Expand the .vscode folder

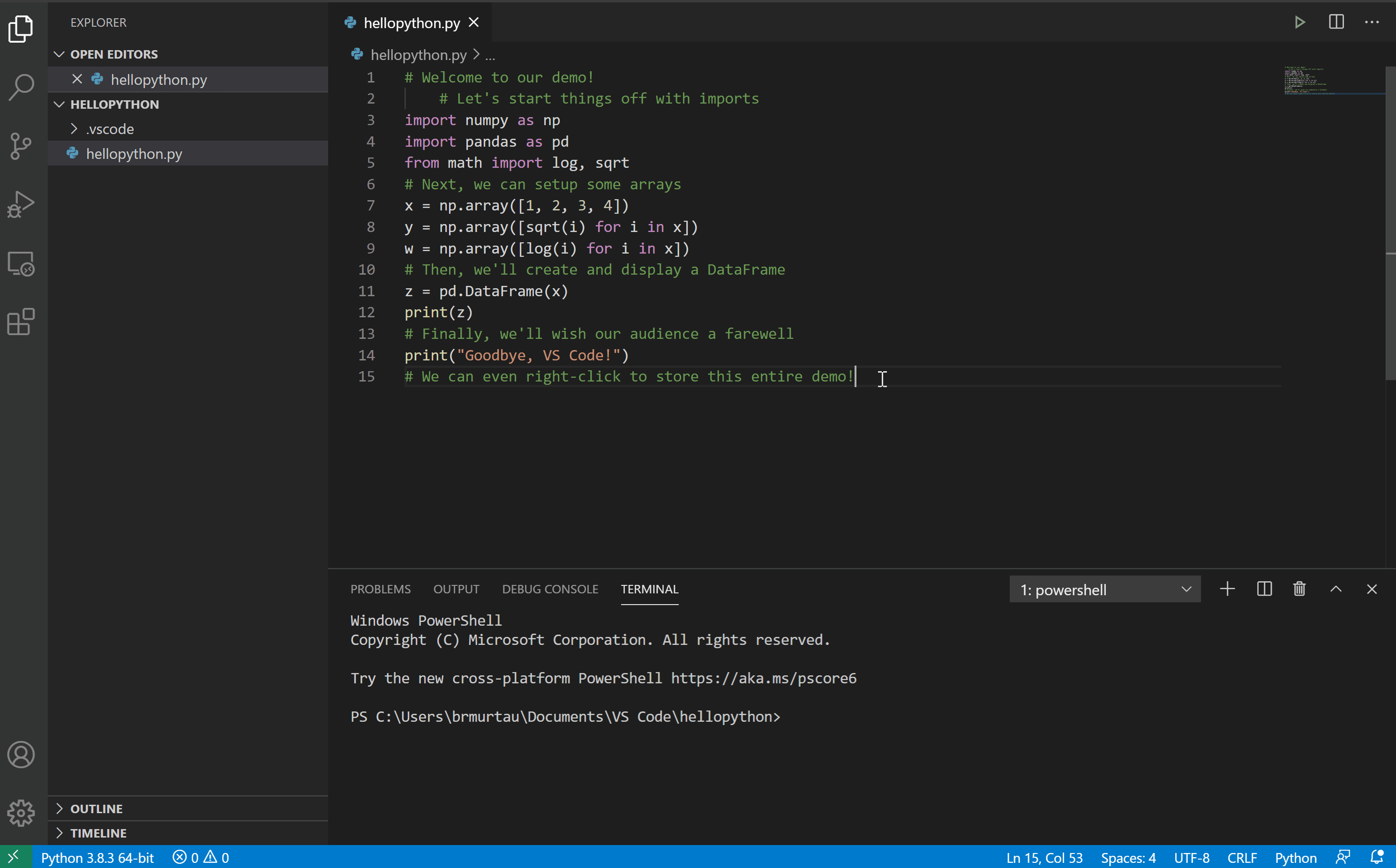[x=110, y=129]
